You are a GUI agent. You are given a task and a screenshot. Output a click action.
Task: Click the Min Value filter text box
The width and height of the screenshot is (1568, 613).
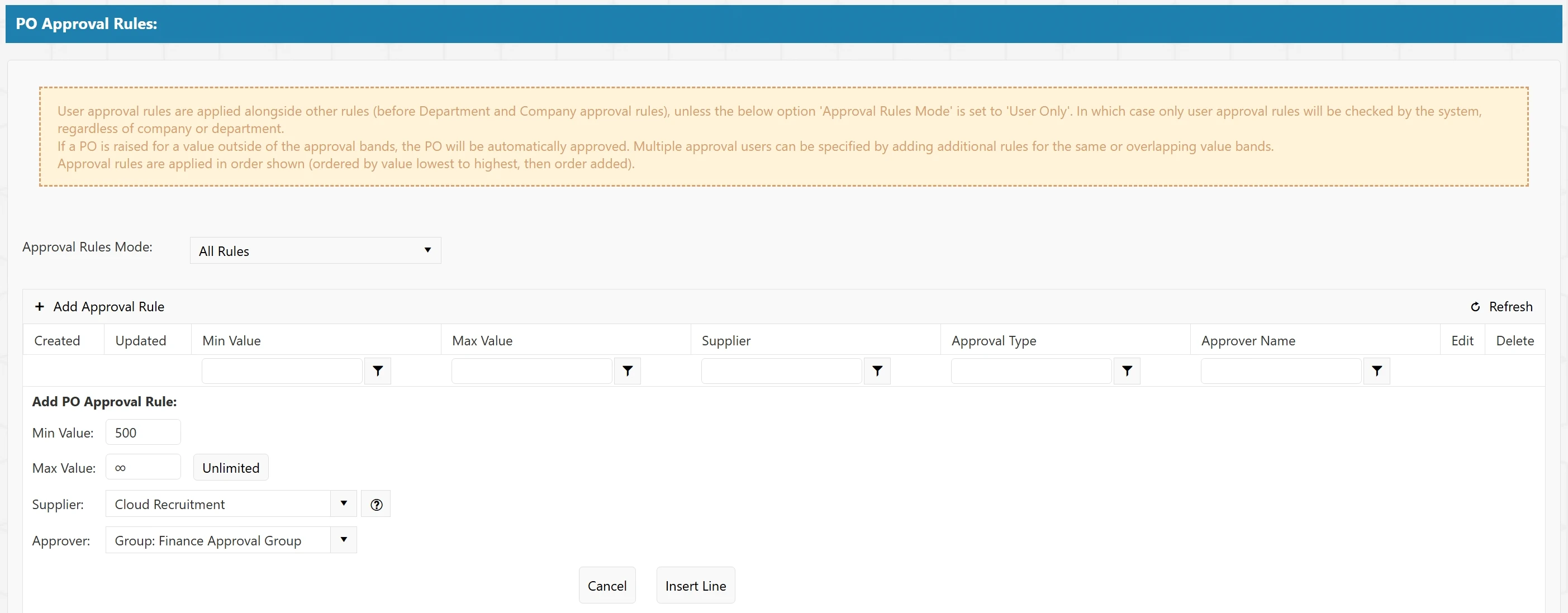282,370
